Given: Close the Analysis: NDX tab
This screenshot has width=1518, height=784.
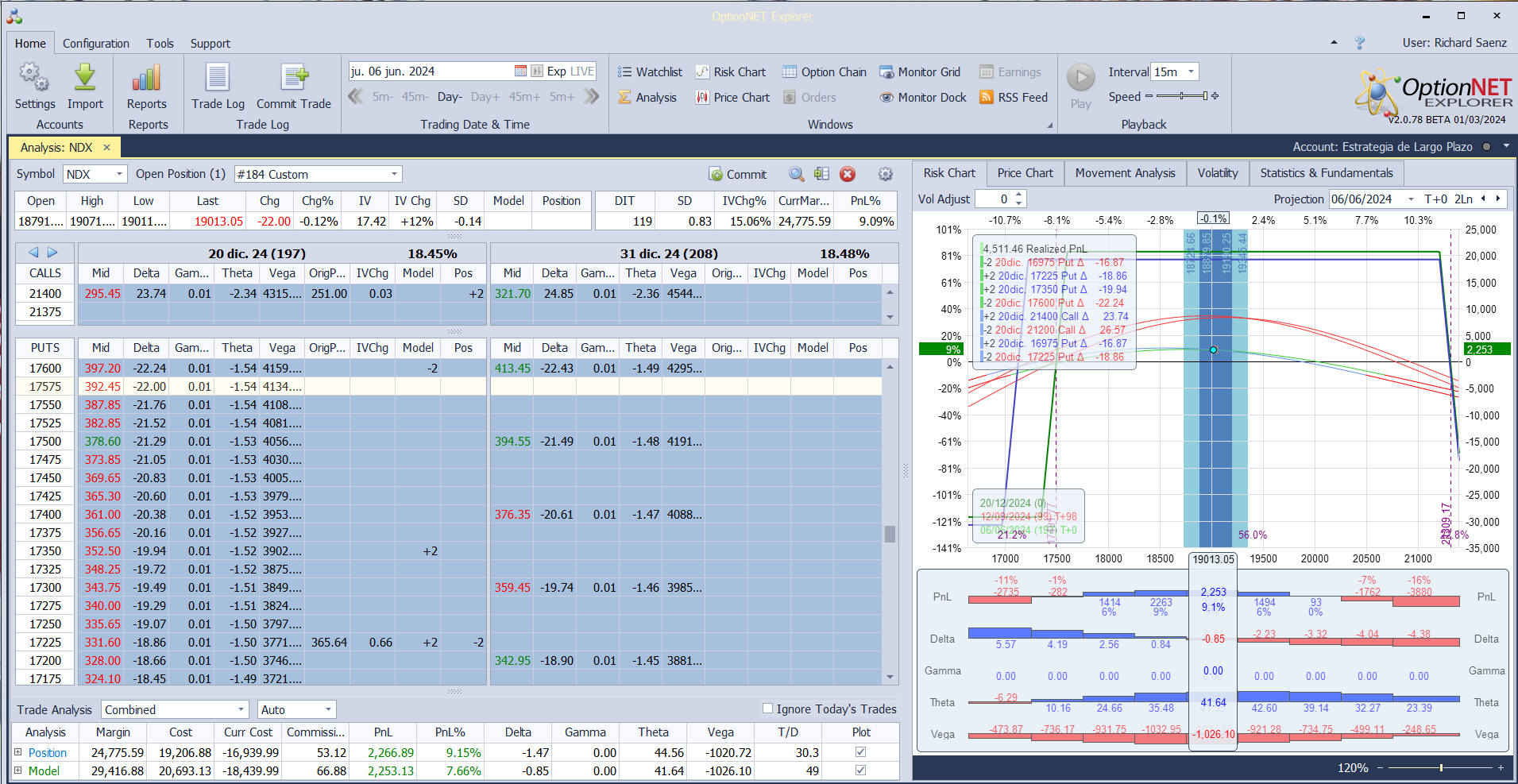Looking at the screenshot, I should point(106,148).
